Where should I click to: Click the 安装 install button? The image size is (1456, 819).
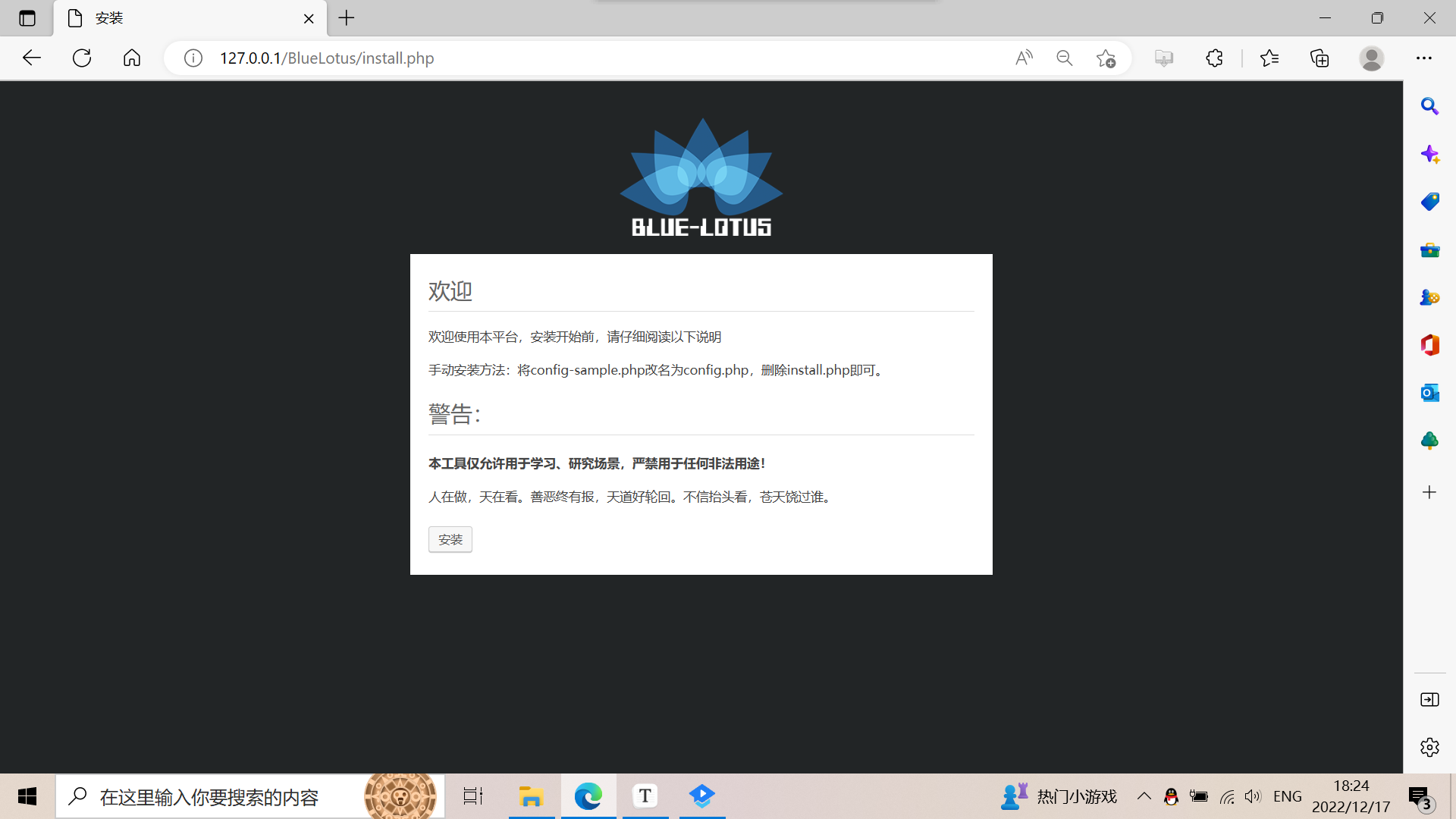[x=450, y=539]
